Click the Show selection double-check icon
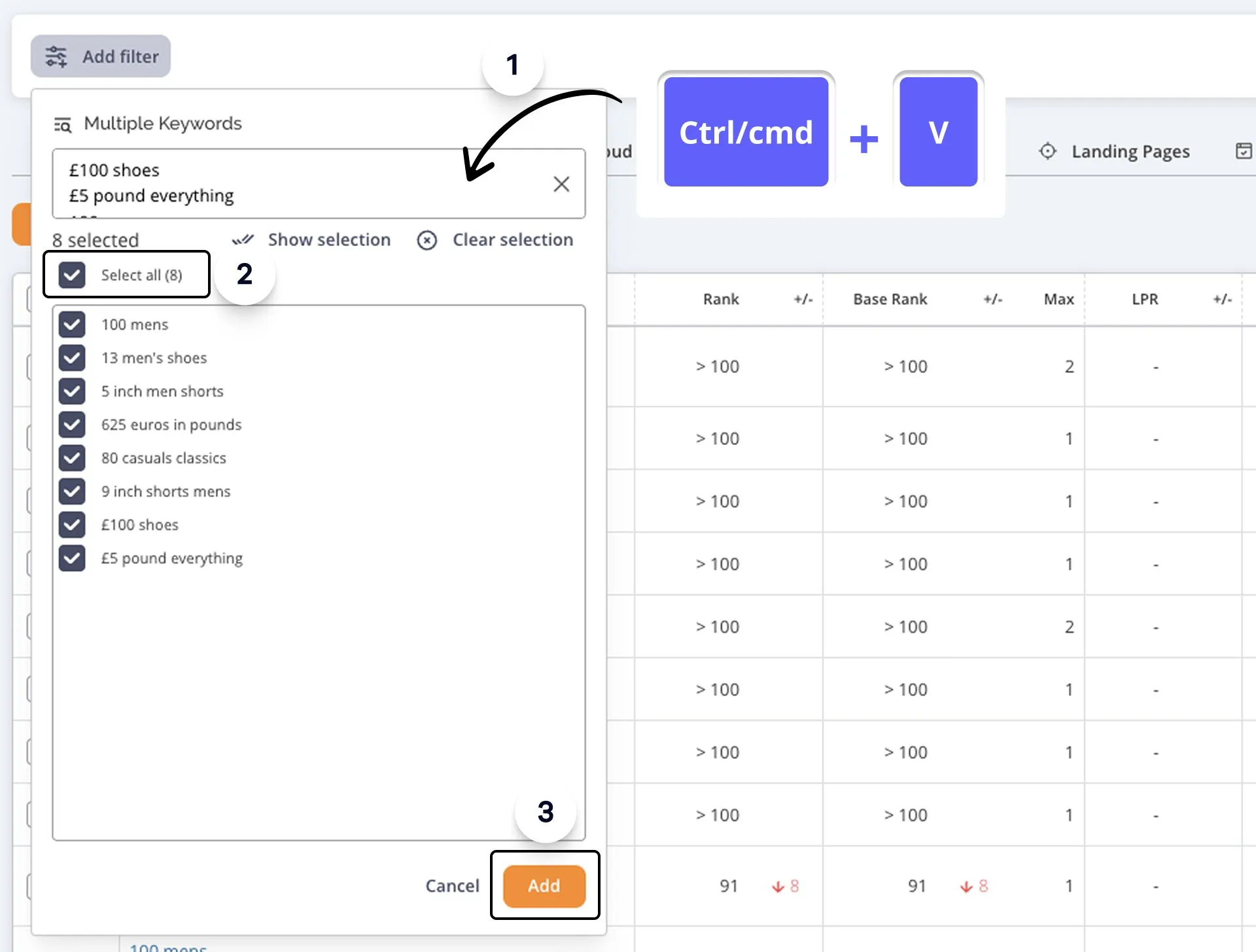Screen dimensions: 1256x952 point(243,240)
